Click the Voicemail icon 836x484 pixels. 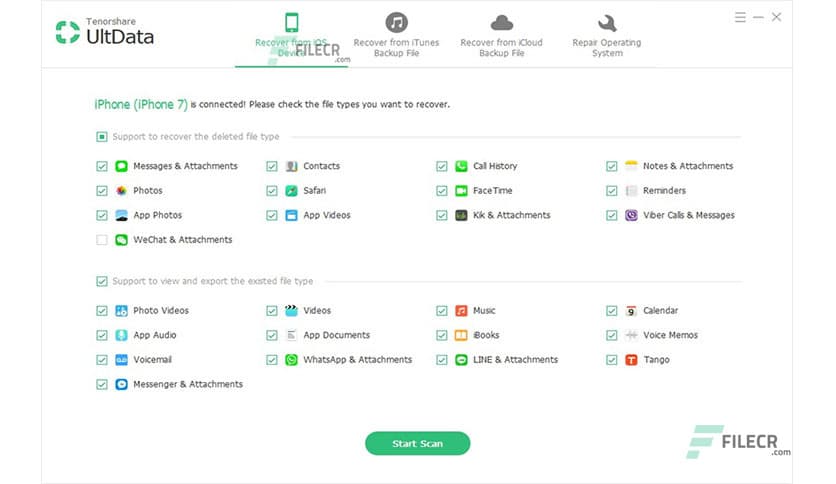[122, 360]
